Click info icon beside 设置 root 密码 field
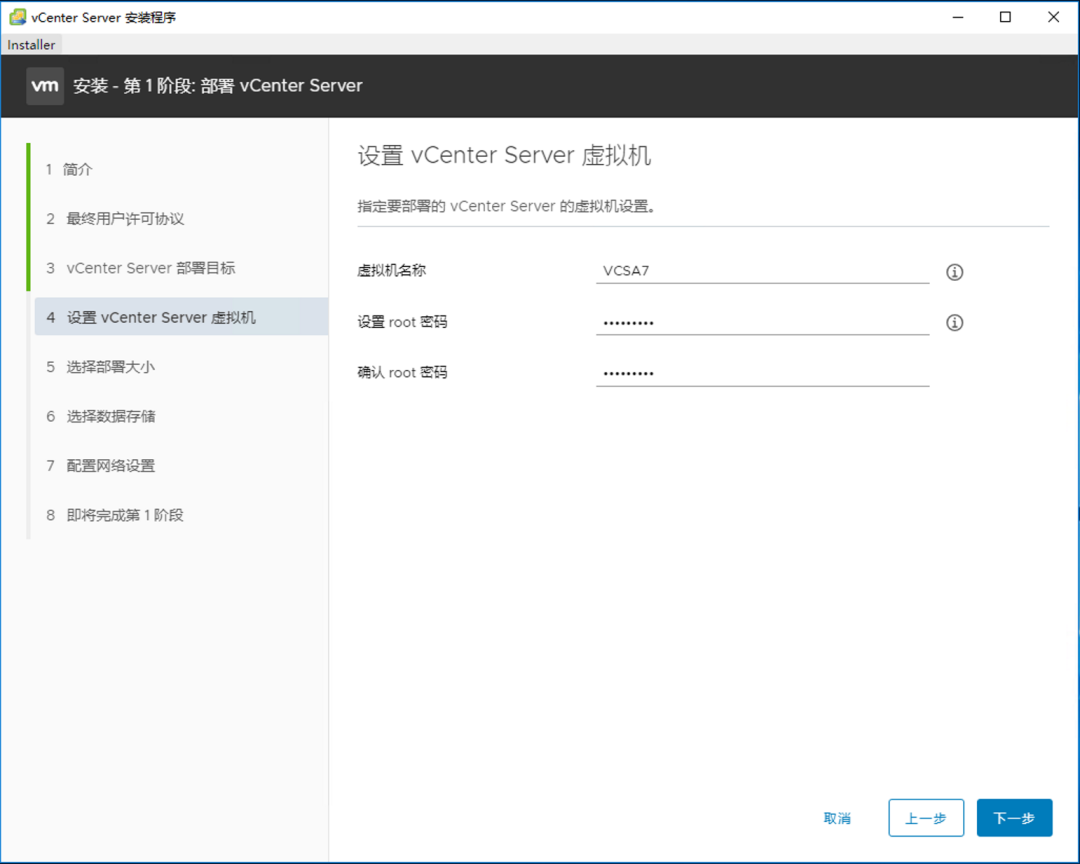The image size is (1080, 864). click(954, 322)
